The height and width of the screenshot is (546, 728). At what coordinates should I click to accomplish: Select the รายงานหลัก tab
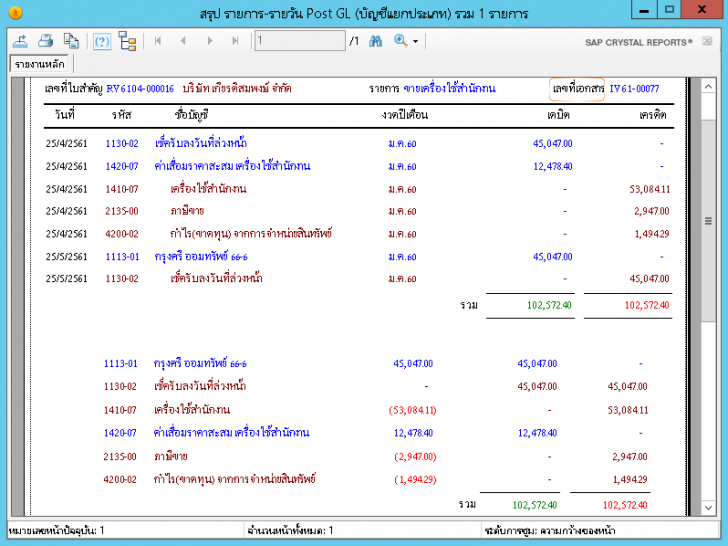coord(40,64)
